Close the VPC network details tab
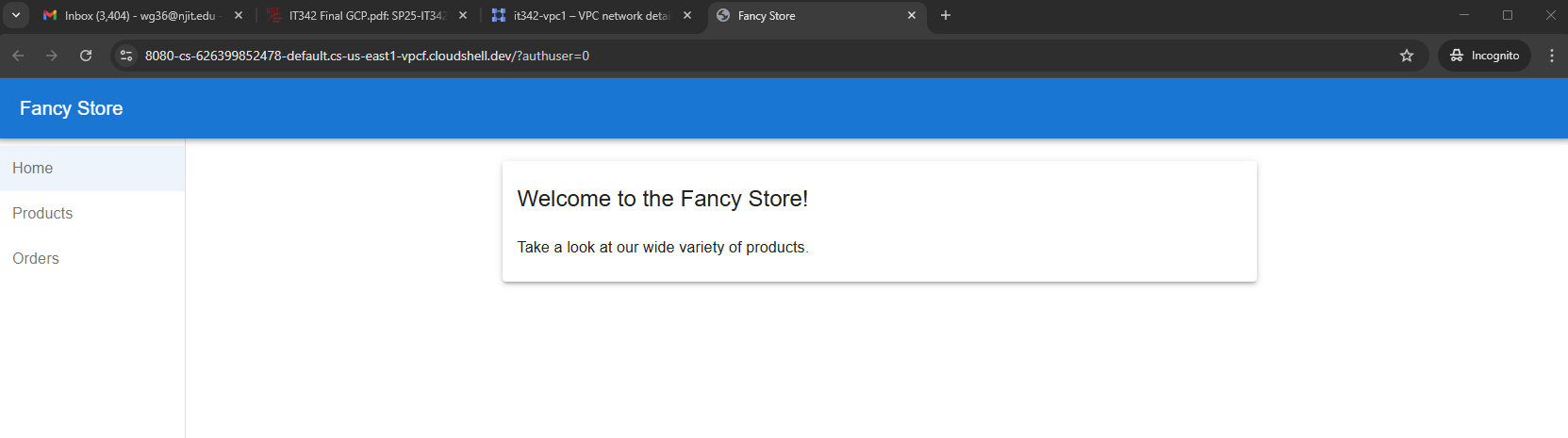The height and width of the screenshot is (438, 1568). 687,16
